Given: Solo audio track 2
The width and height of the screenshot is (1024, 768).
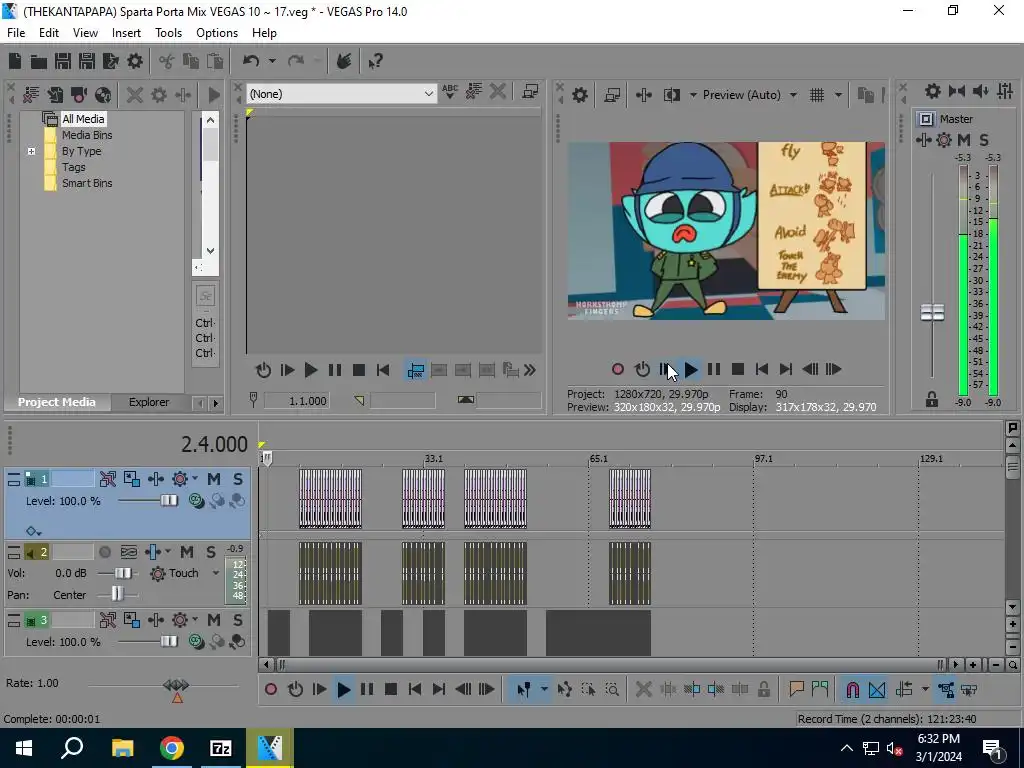Looking at the screenshot, I should [x=210, y=552].
